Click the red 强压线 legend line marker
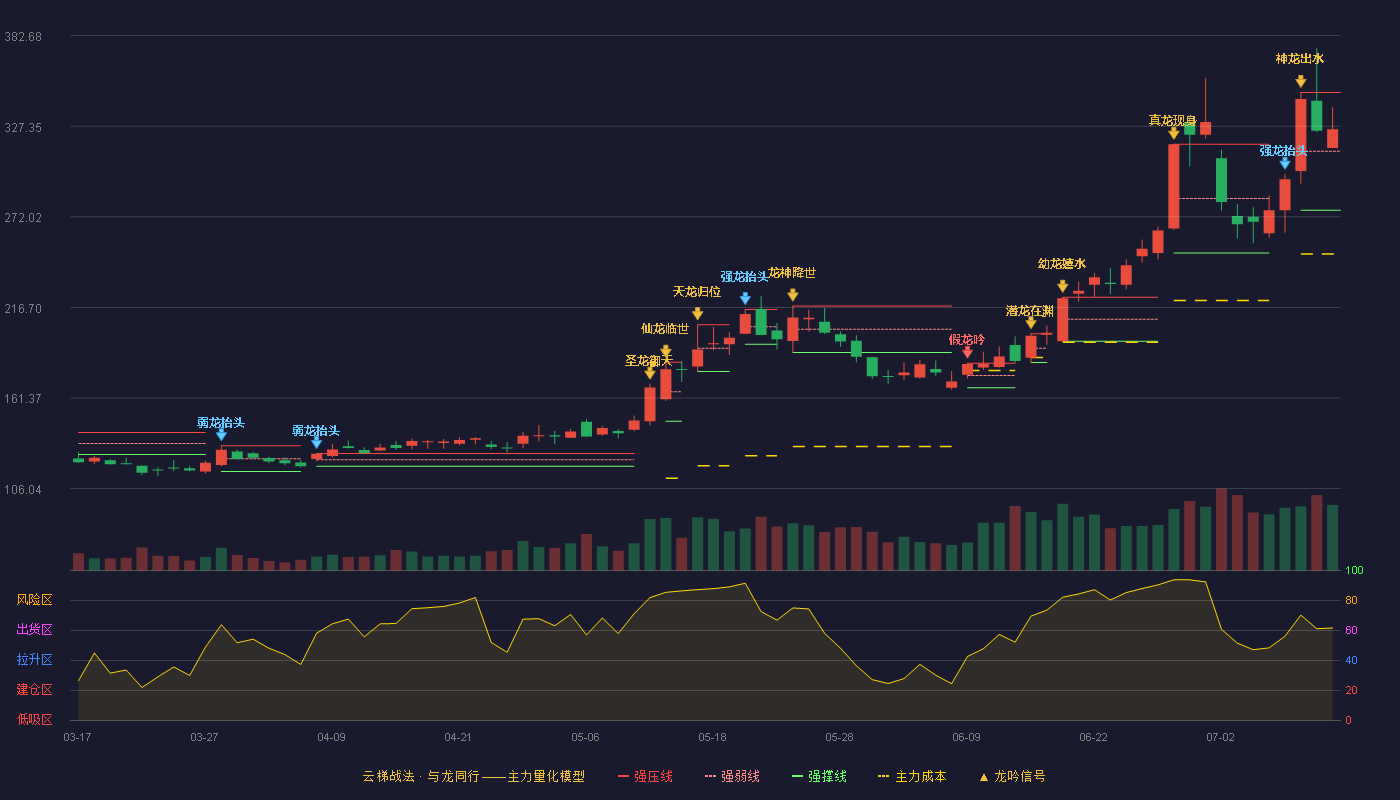1400x800 pixels. [624, 776]
